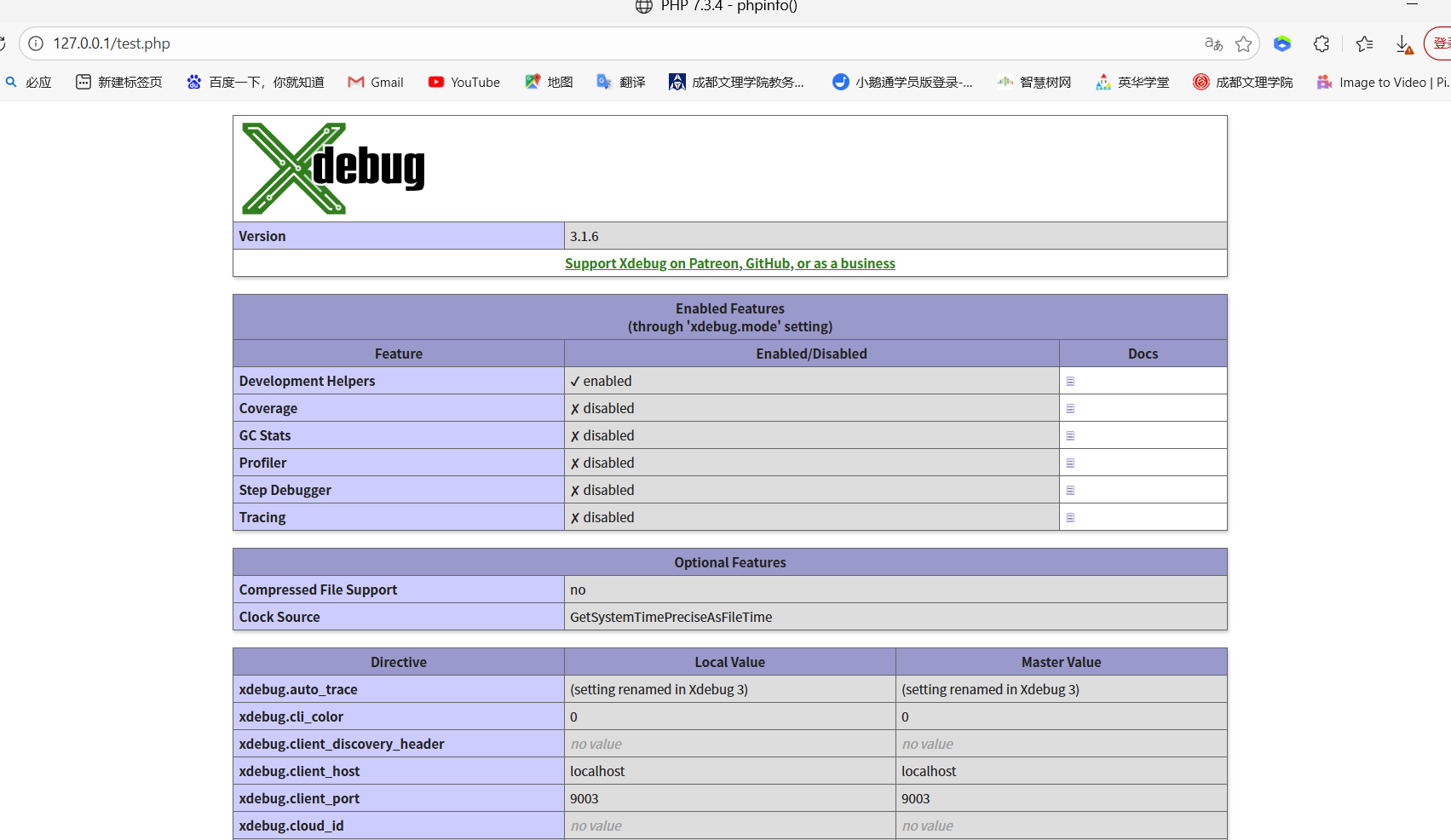The height and width of the screenshot is (840, 1451).
Task: Minimize the browser window
Action: pos(1412,5)
